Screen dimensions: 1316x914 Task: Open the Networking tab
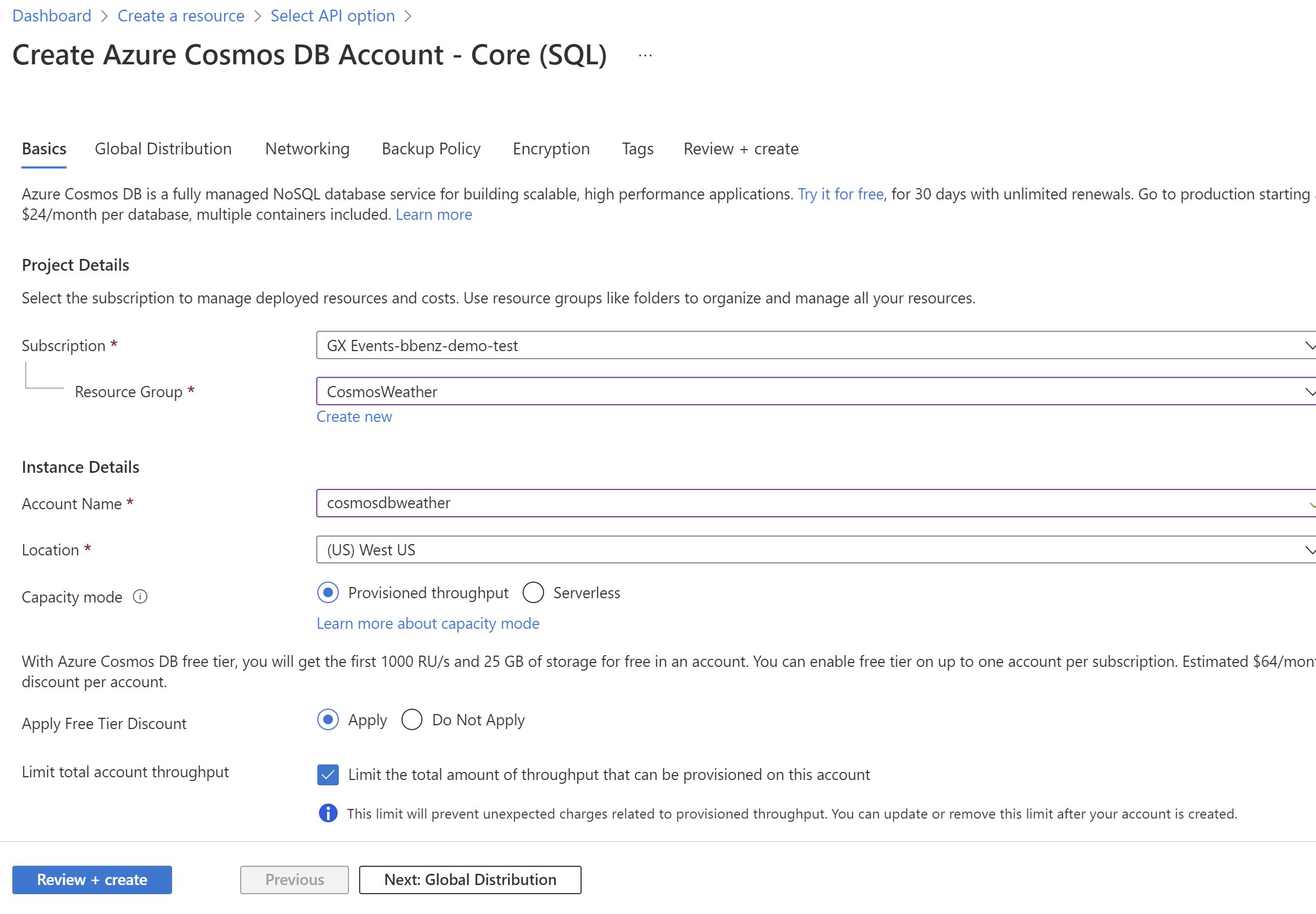[308, 149]
